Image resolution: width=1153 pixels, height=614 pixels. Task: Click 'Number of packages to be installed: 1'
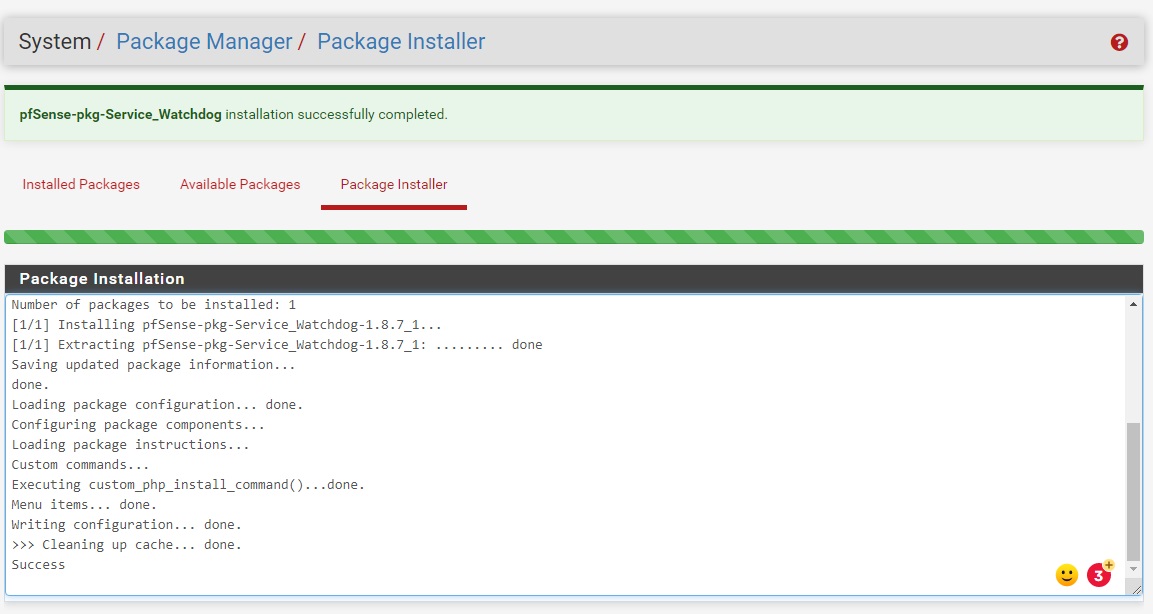tap(154, 304)
